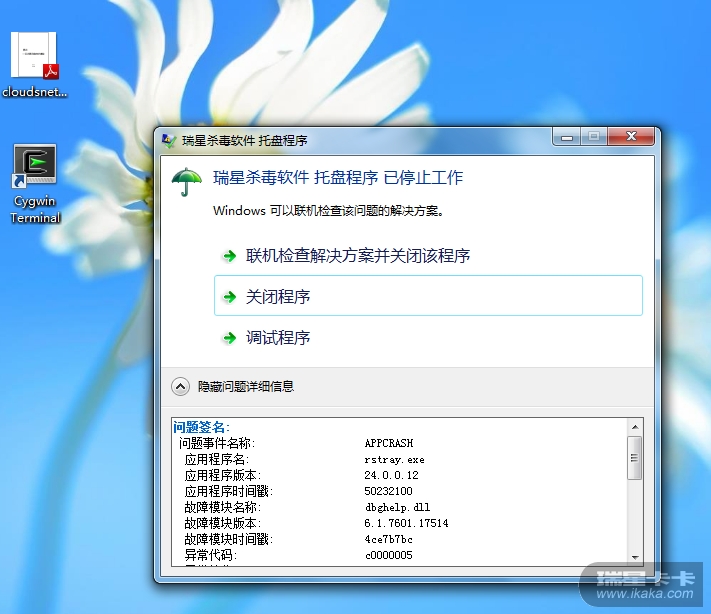Click the rstray.exe application name value
This screenshot has height=614, width=711.
point(394,459)
